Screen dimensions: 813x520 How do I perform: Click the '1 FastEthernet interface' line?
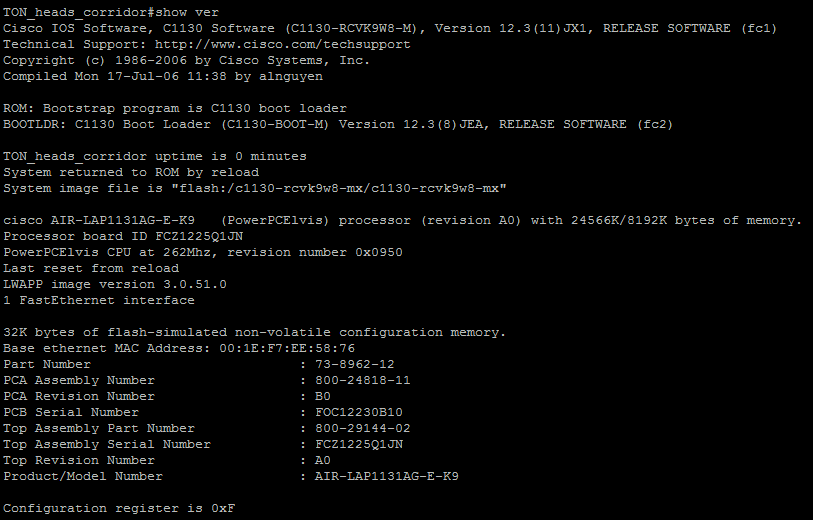coord(99,300)
